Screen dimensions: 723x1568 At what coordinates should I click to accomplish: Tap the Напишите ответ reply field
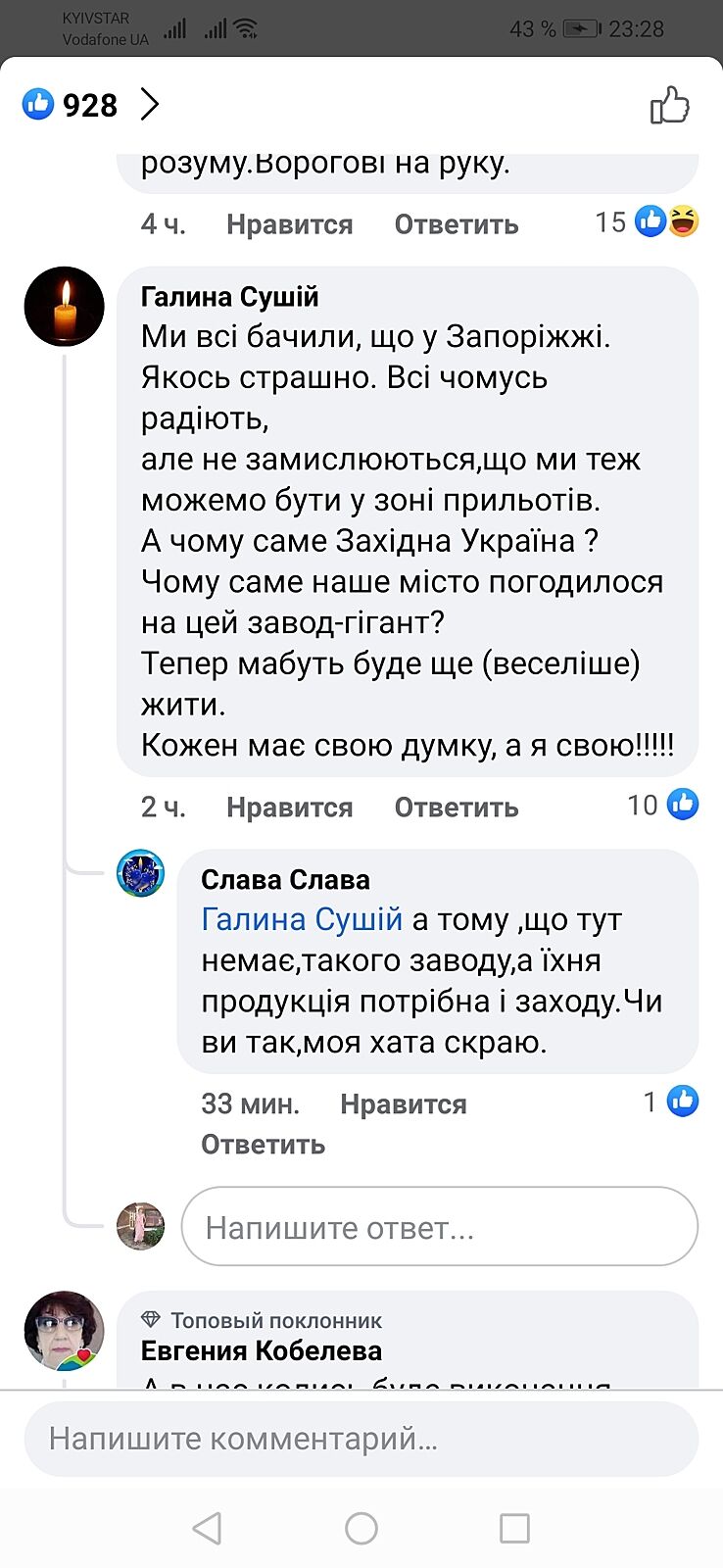(x=439, y=1227)
